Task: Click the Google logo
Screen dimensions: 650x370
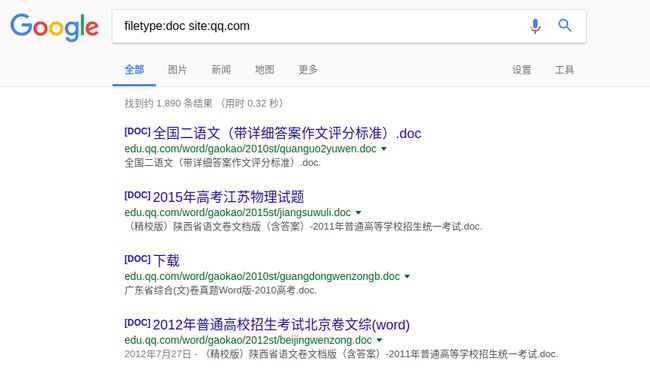Action: tap(54, 27)
